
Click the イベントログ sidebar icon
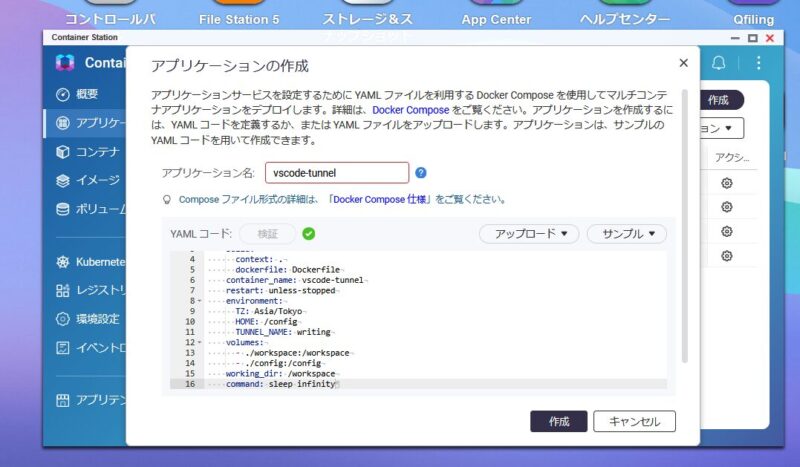click(62, 348)
